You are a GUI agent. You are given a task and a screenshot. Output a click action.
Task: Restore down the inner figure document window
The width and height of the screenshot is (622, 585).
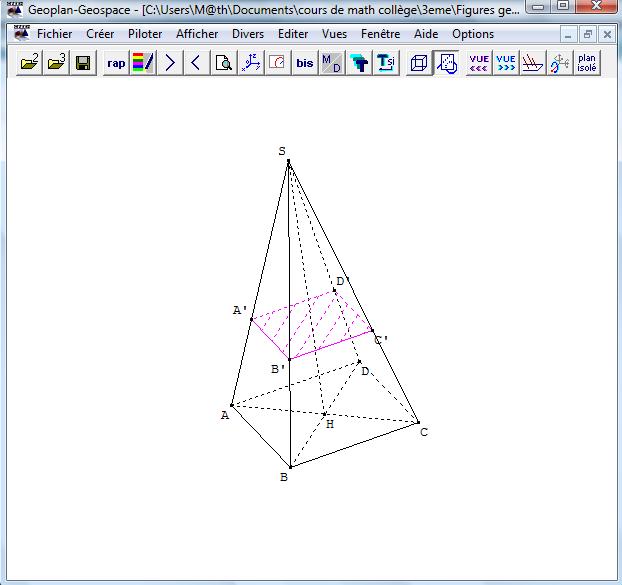click(x=587, y=35)
